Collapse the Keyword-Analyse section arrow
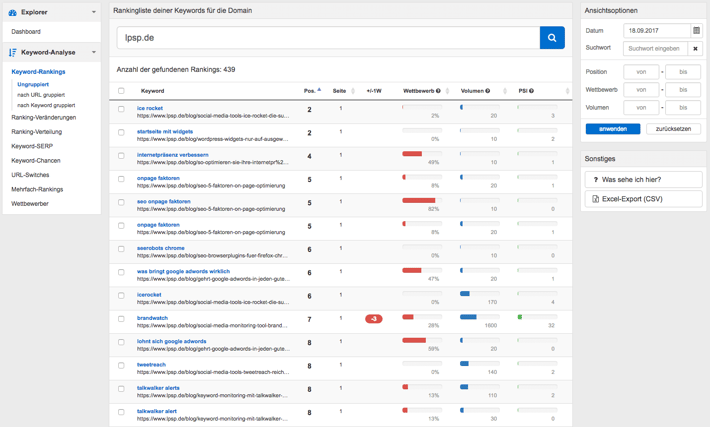 [x=94, y=52]
